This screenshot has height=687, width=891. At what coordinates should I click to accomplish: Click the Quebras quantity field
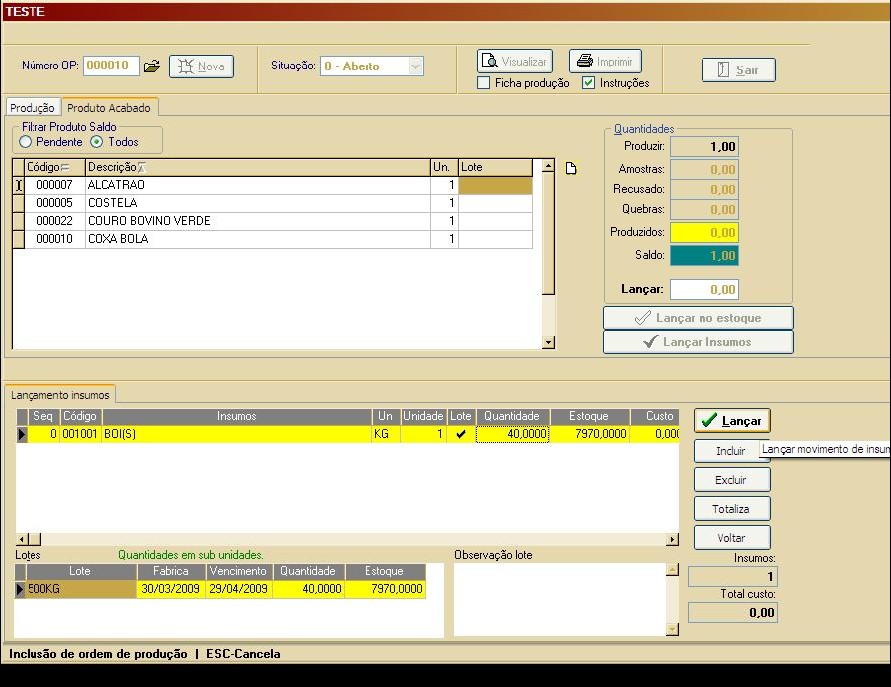tap(704, 209)
